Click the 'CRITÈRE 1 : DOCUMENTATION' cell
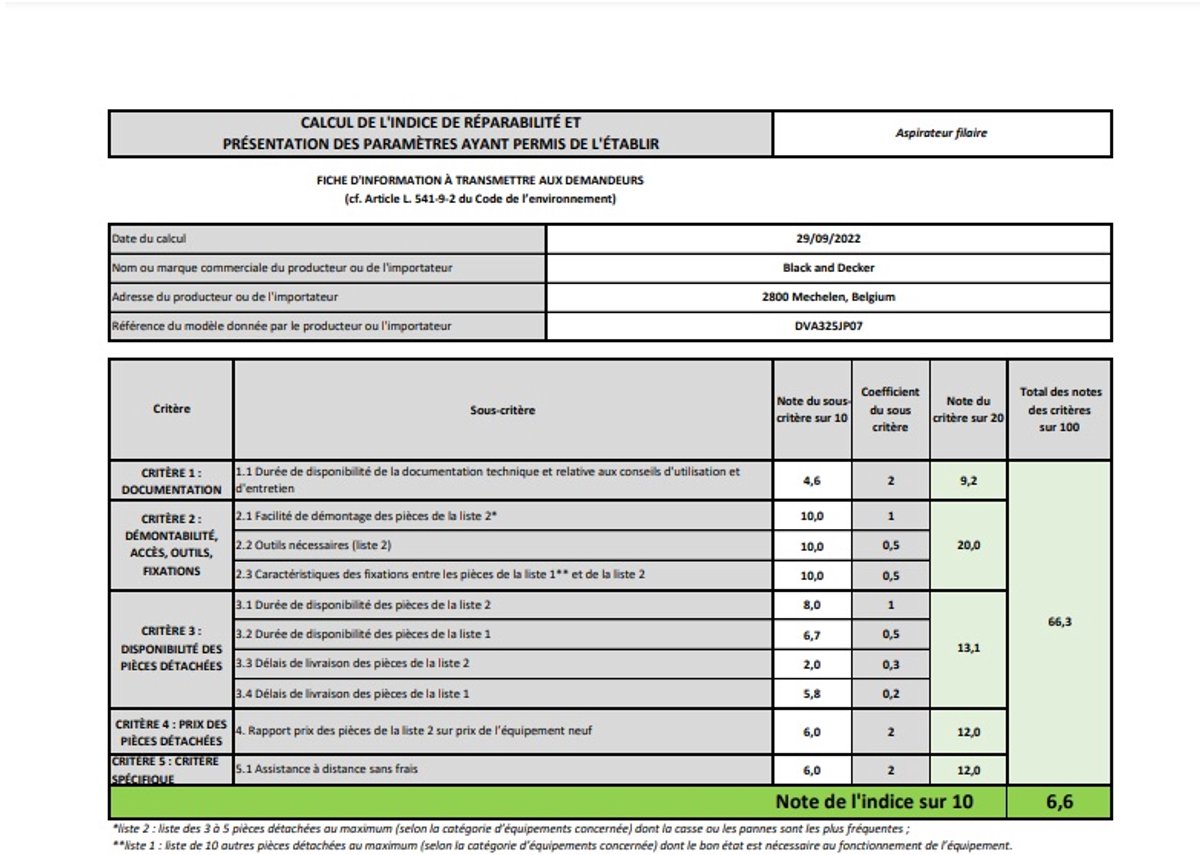This screenshot has width=1200, height=855. click(171, 480)
